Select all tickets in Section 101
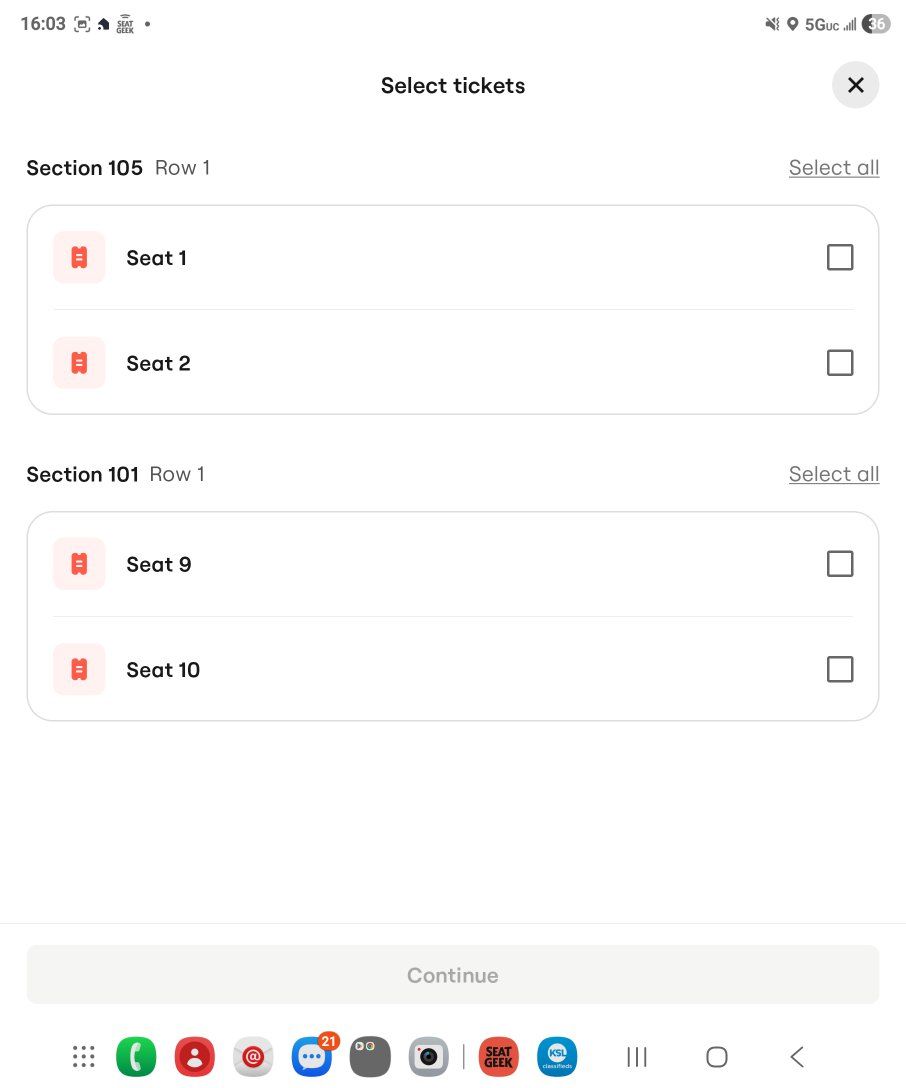This screenshot has height=1088, width=906. (833, 474)
